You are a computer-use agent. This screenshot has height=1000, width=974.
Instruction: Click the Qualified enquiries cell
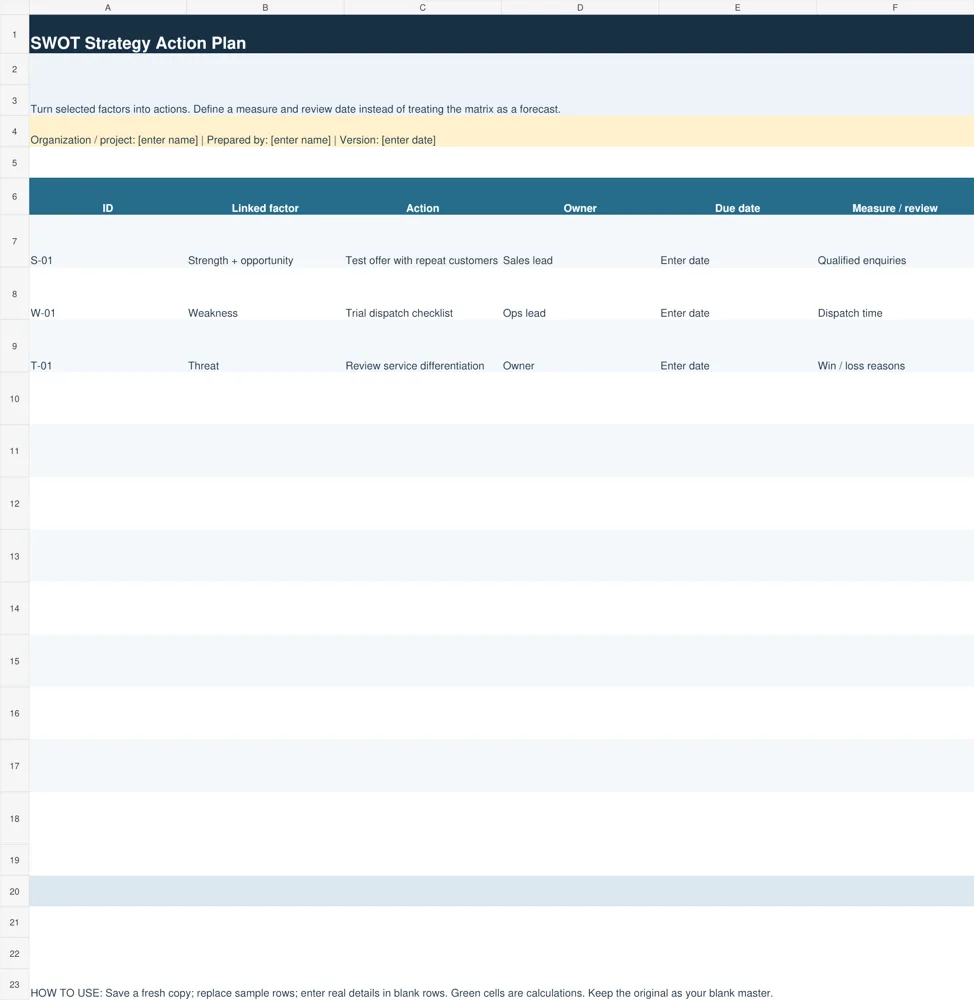pos(896,241)
